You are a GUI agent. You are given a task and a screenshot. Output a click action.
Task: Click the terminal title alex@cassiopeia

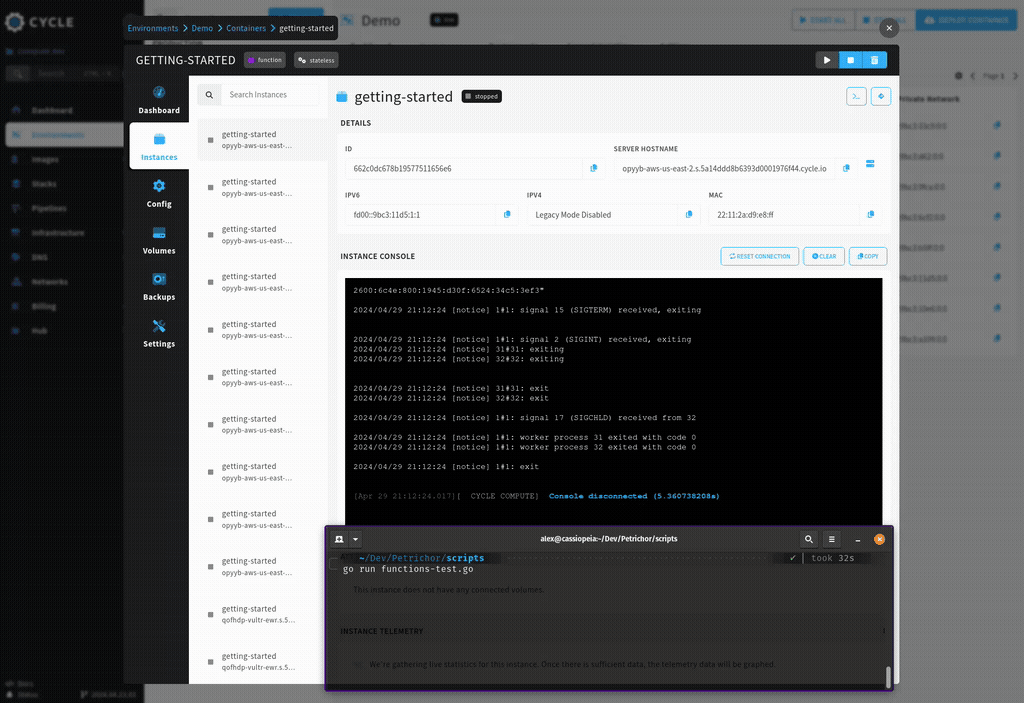coord(609,539)
